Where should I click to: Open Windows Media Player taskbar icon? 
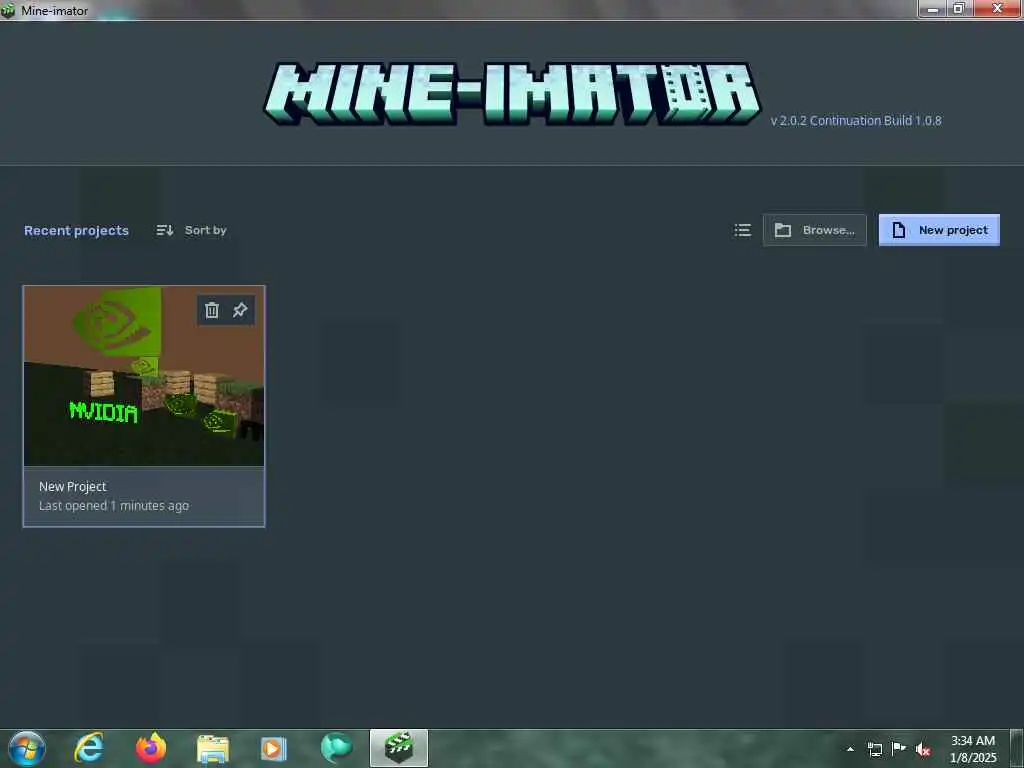point(274,748)
